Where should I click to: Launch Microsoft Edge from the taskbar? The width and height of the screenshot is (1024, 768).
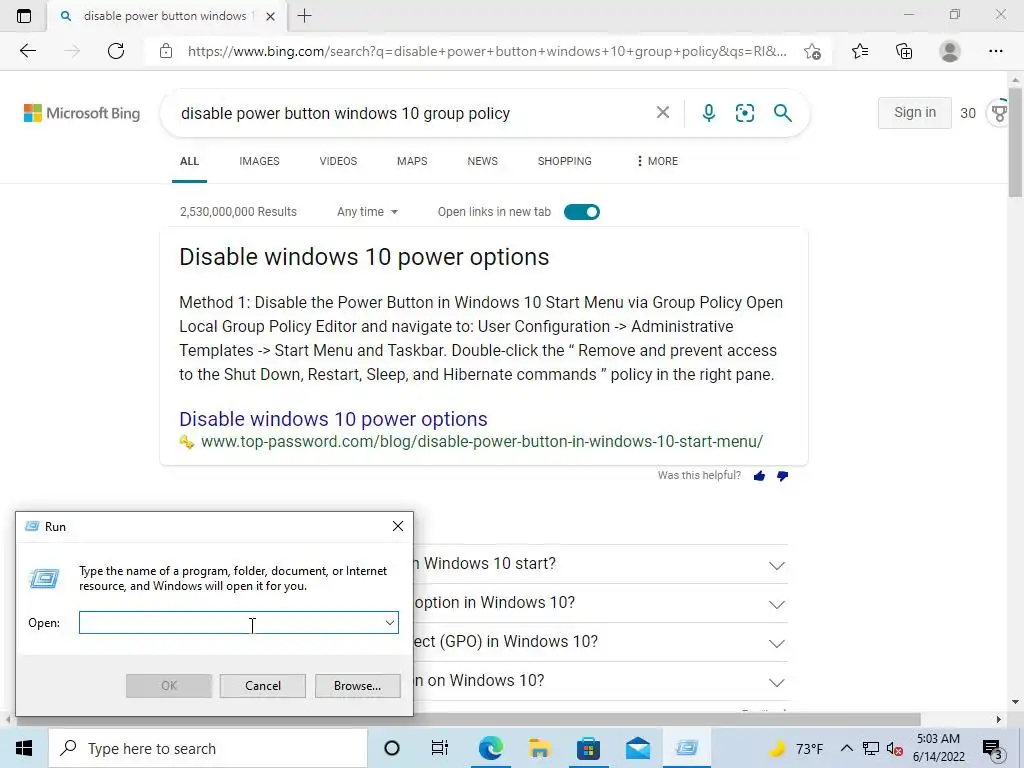(490, 748)
